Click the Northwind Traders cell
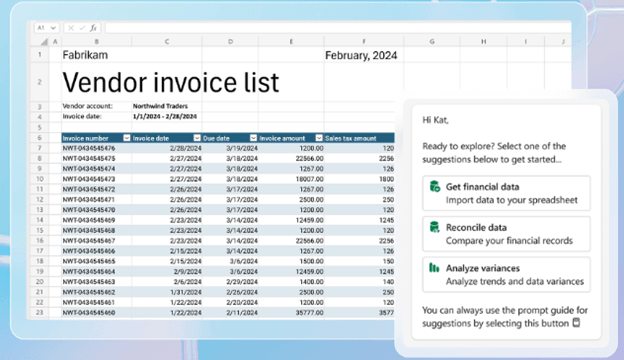The image size is (624, 360). tap(160, 106)
